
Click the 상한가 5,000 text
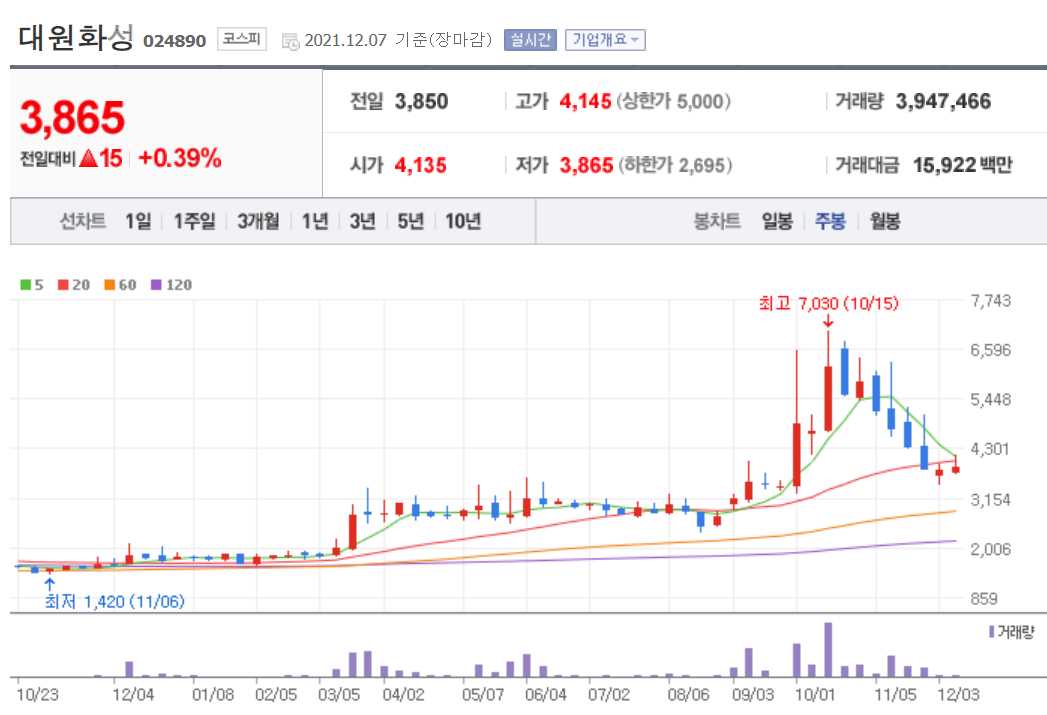click(673, 101)
